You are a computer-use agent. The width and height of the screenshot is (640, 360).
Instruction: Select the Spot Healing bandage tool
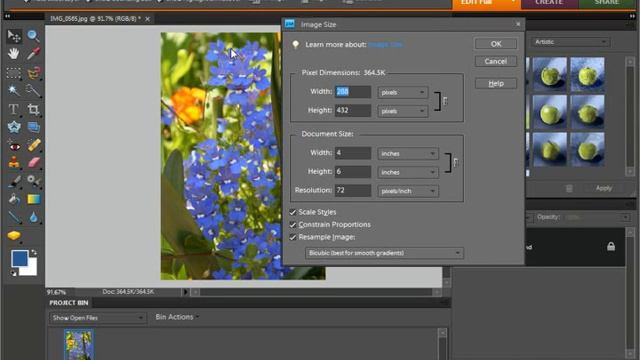33,146
